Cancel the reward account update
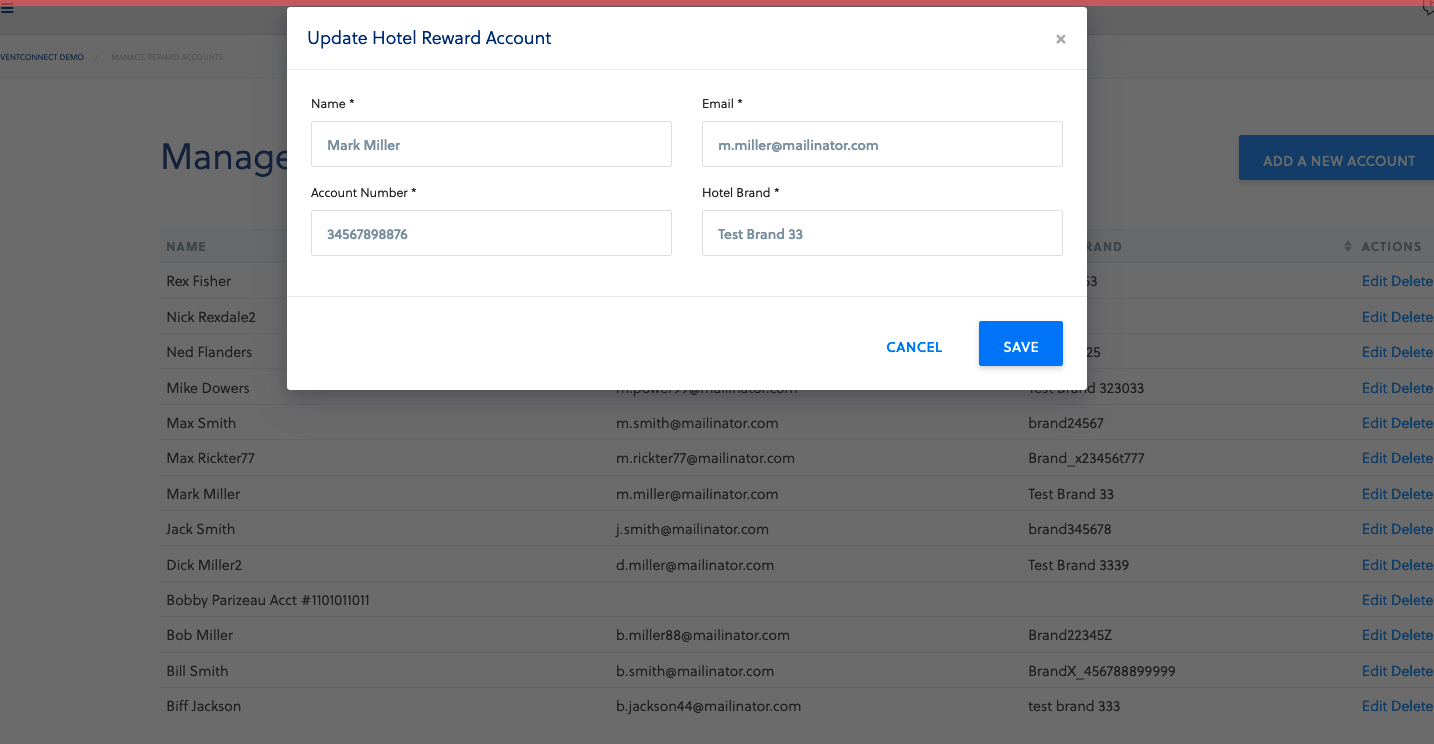The width and height of the screenshot is (1434, 744). [x=914, y=347]
